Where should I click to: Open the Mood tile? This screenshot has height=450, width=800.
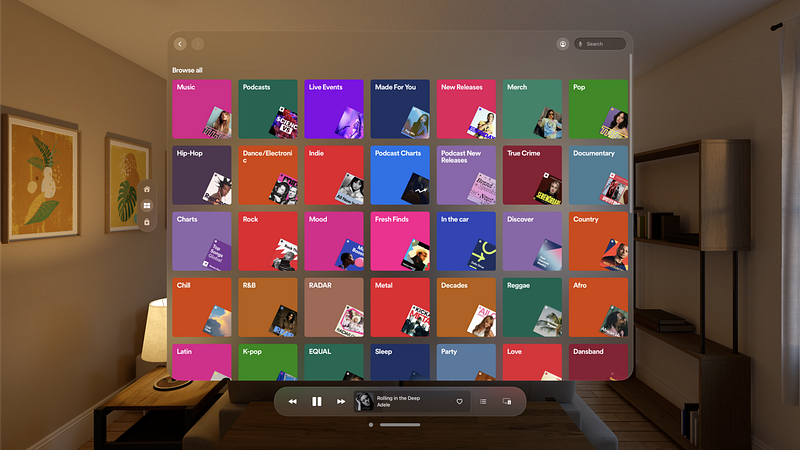click(x=334, y=241)
